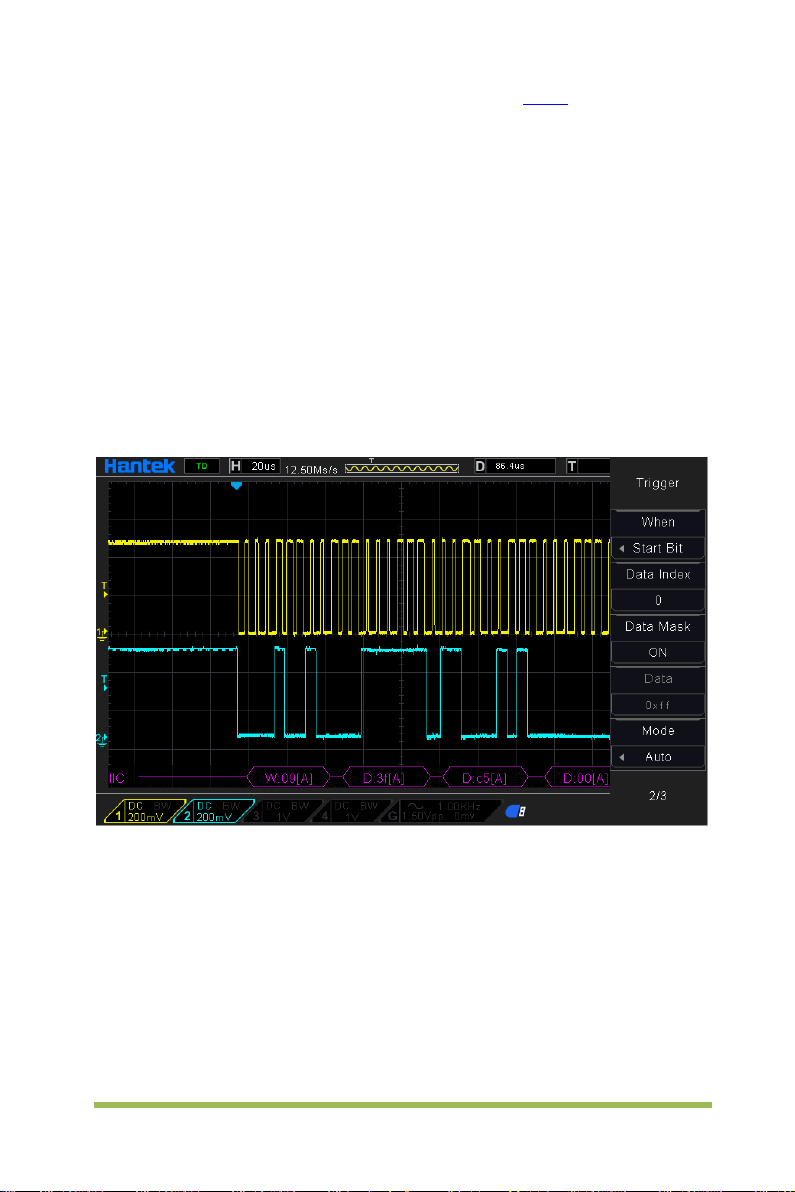Viewport: 795px width, 1192px height.
Task: Click the Hantek logo
Action: (x=140, y=466)
